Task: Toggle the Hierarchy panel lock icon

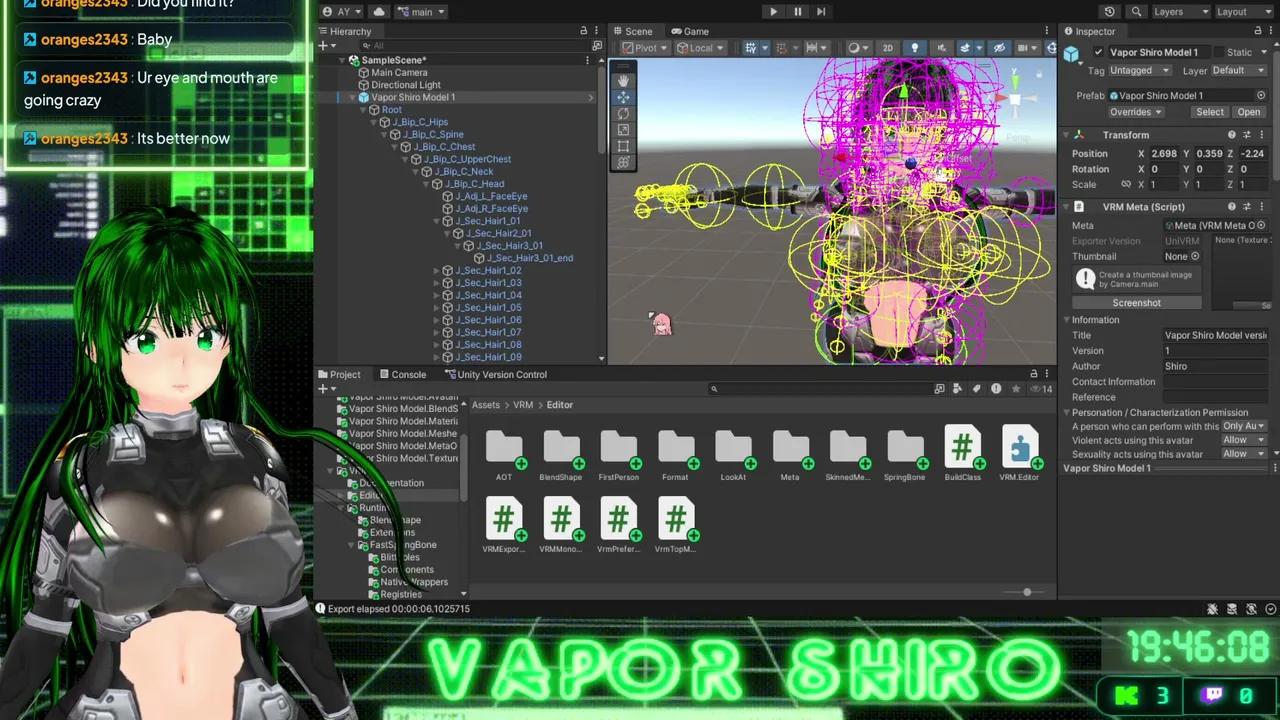Action: coord(584,31)
